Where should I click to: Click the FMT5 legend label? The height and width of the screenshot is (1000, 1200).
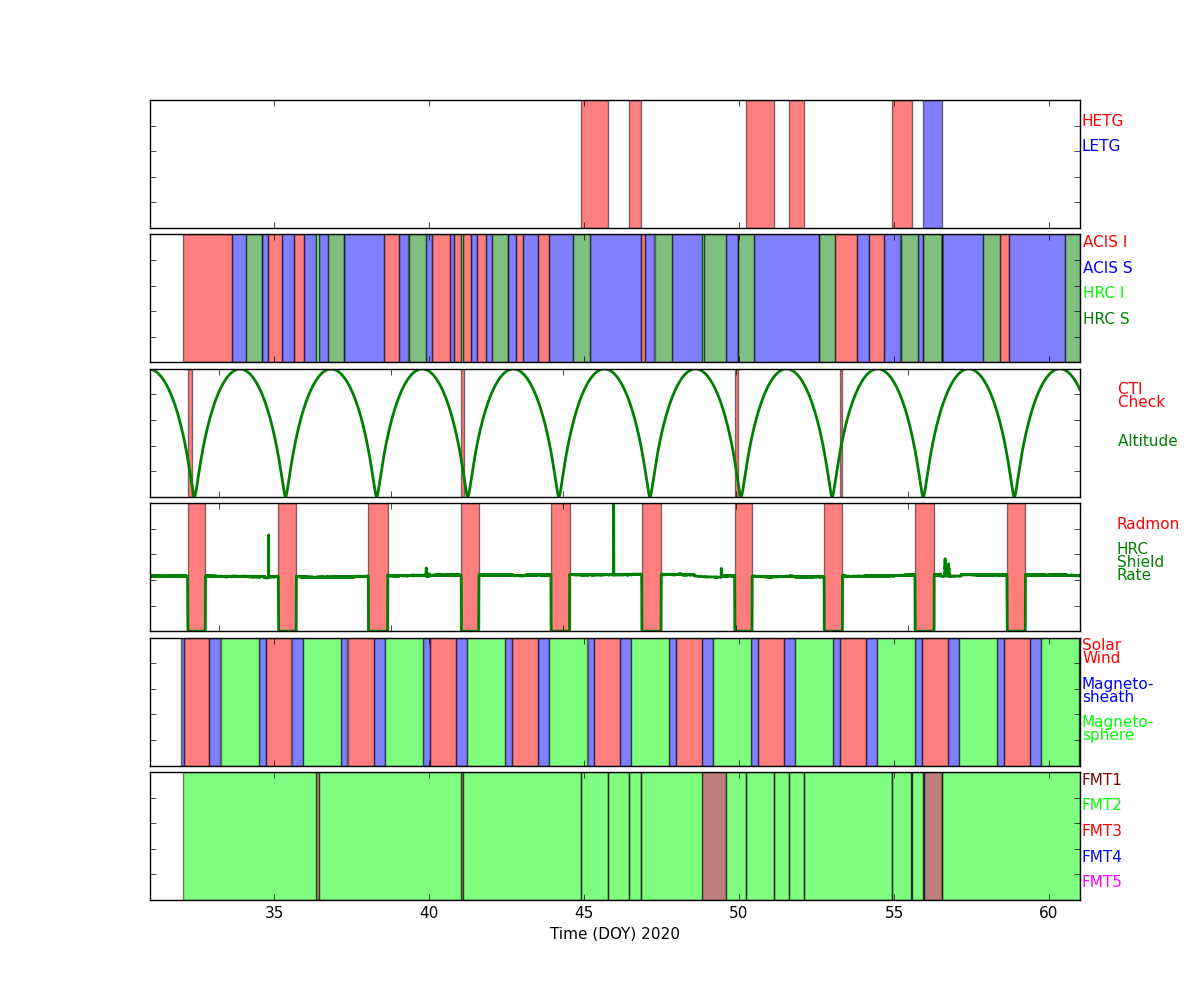1101,882
